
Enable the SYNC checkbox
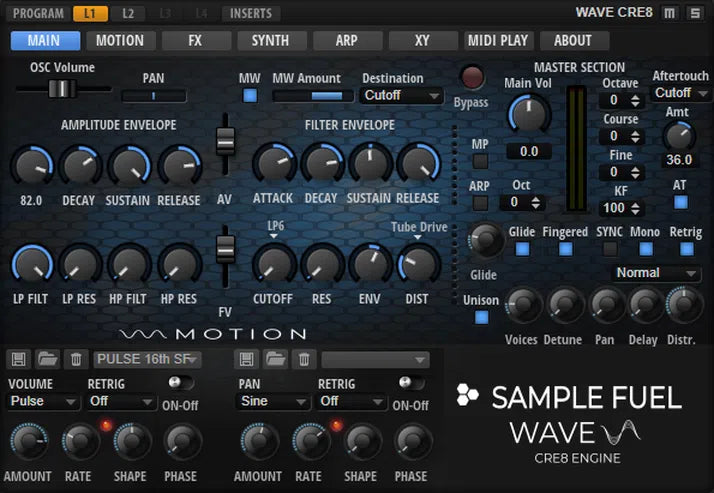[610, 249]
